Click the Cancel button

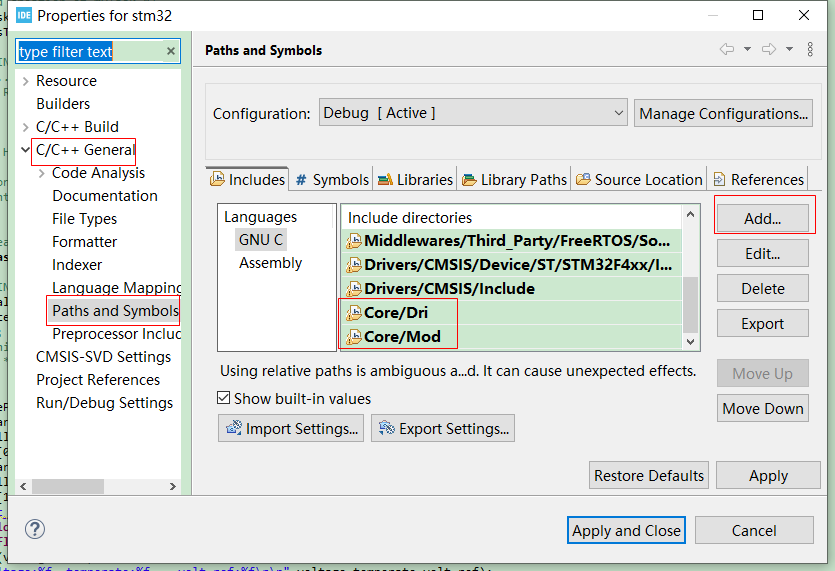pyautogui.click(x=754, y=531)
